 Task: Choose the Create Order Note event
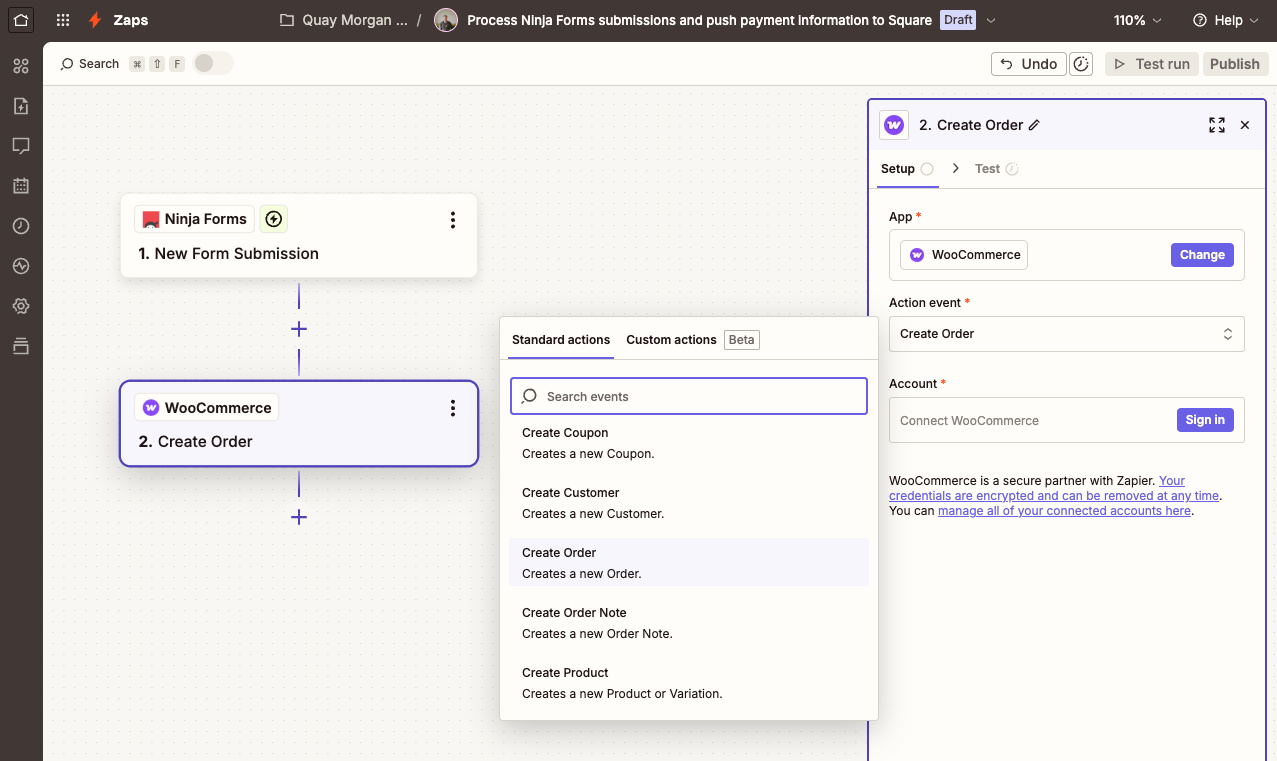coord(688,623)
